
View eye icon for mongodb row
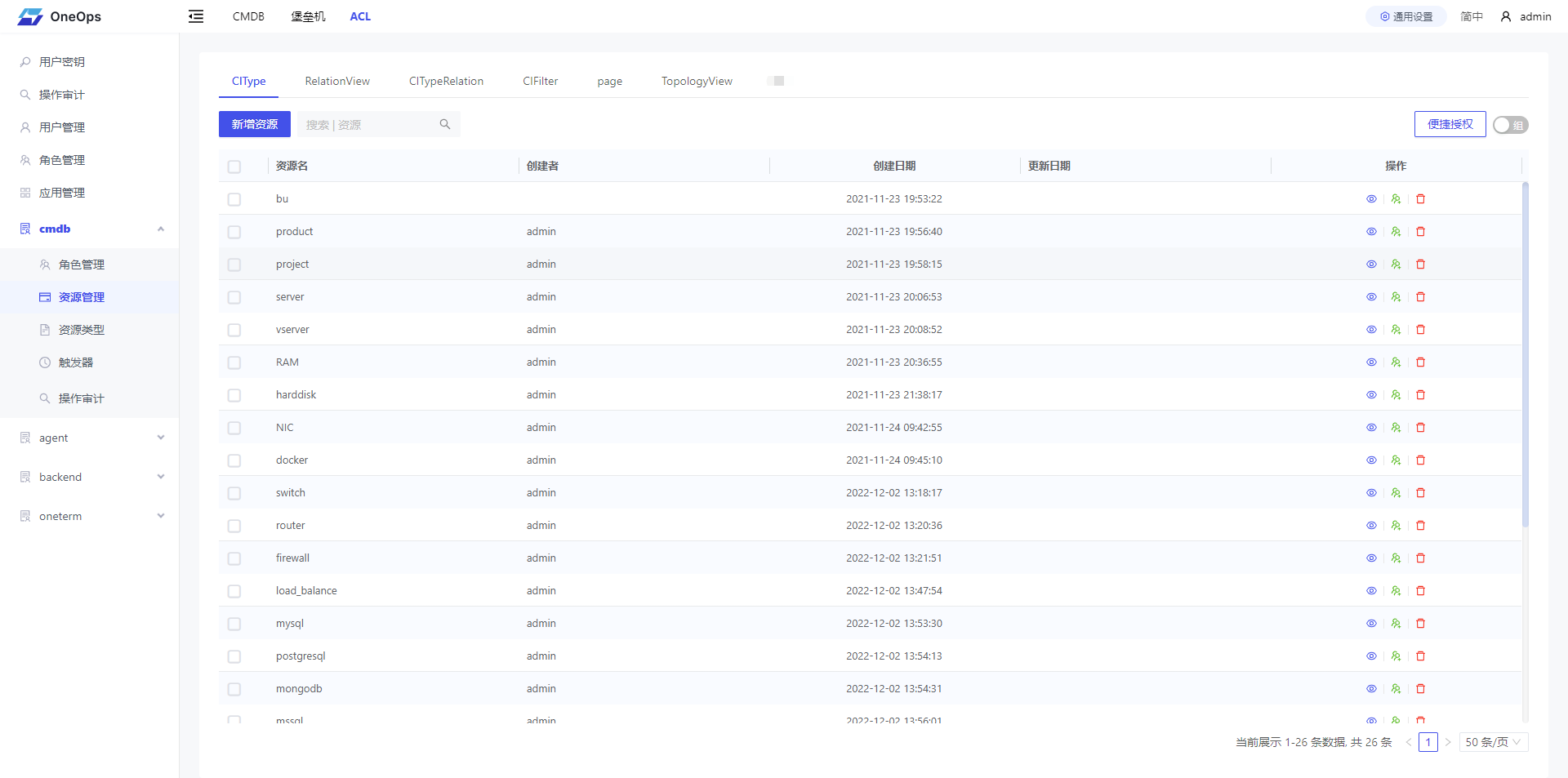(1371, 688)
